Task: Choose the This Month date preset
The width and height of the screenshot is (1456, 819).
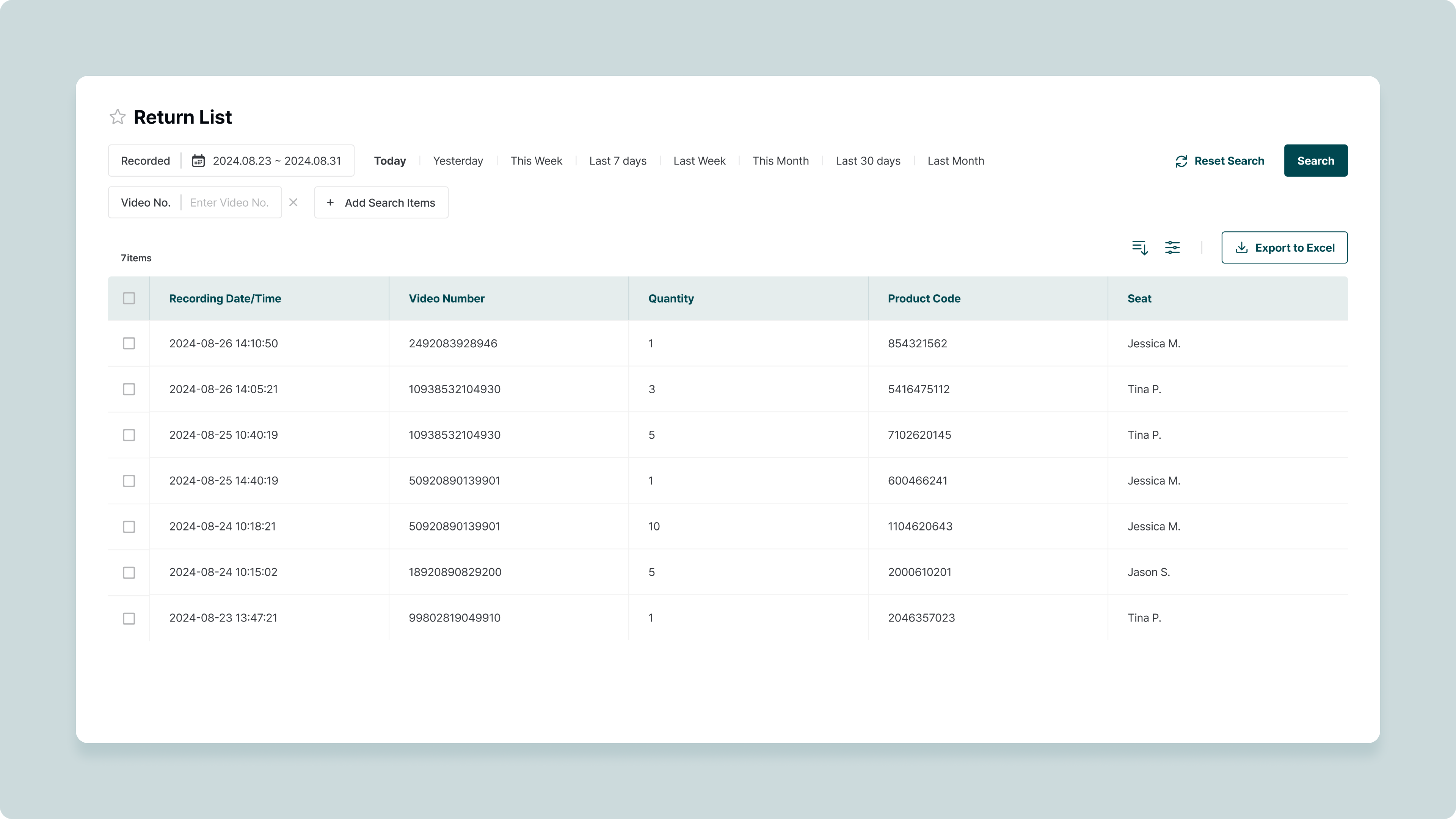Action: point(780,161)
